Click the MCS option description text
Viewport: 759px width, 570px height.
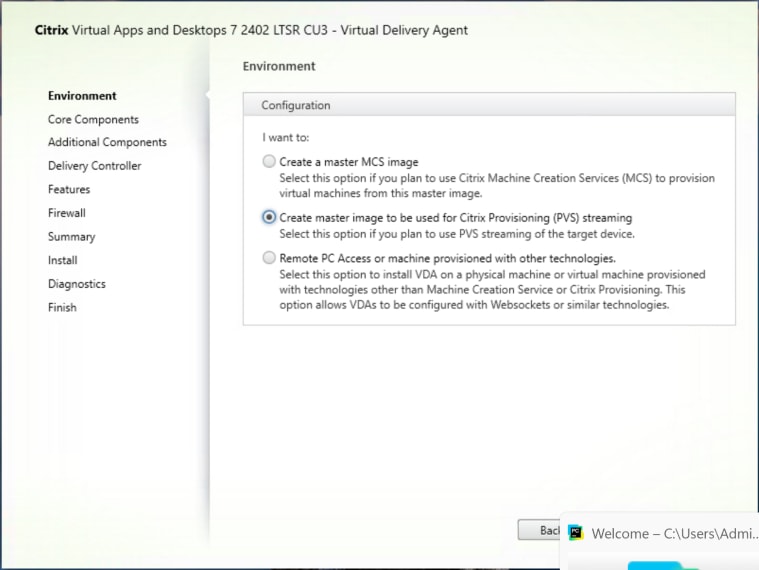tap(497, 186)
